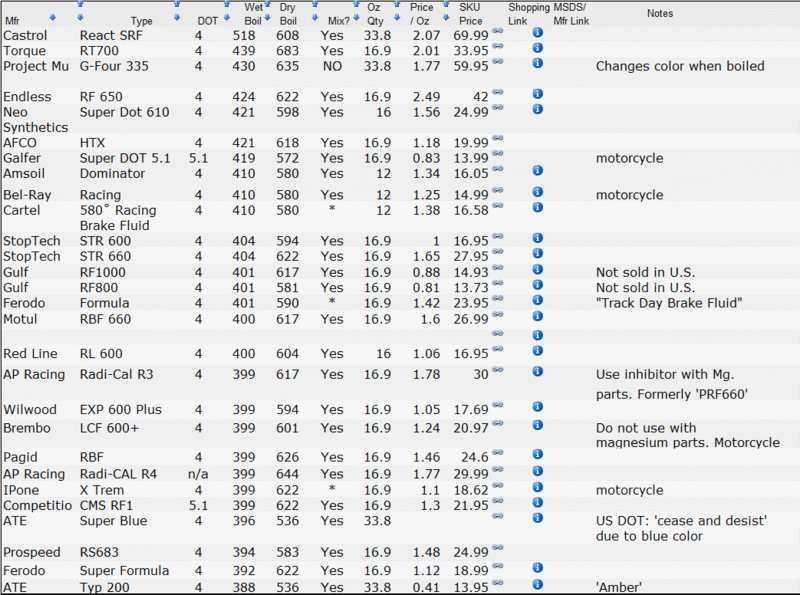This screenshot has height=595, width=800.
Task: Open the Competition CMS RF1 shopping link icon
Action: (497, 501)
